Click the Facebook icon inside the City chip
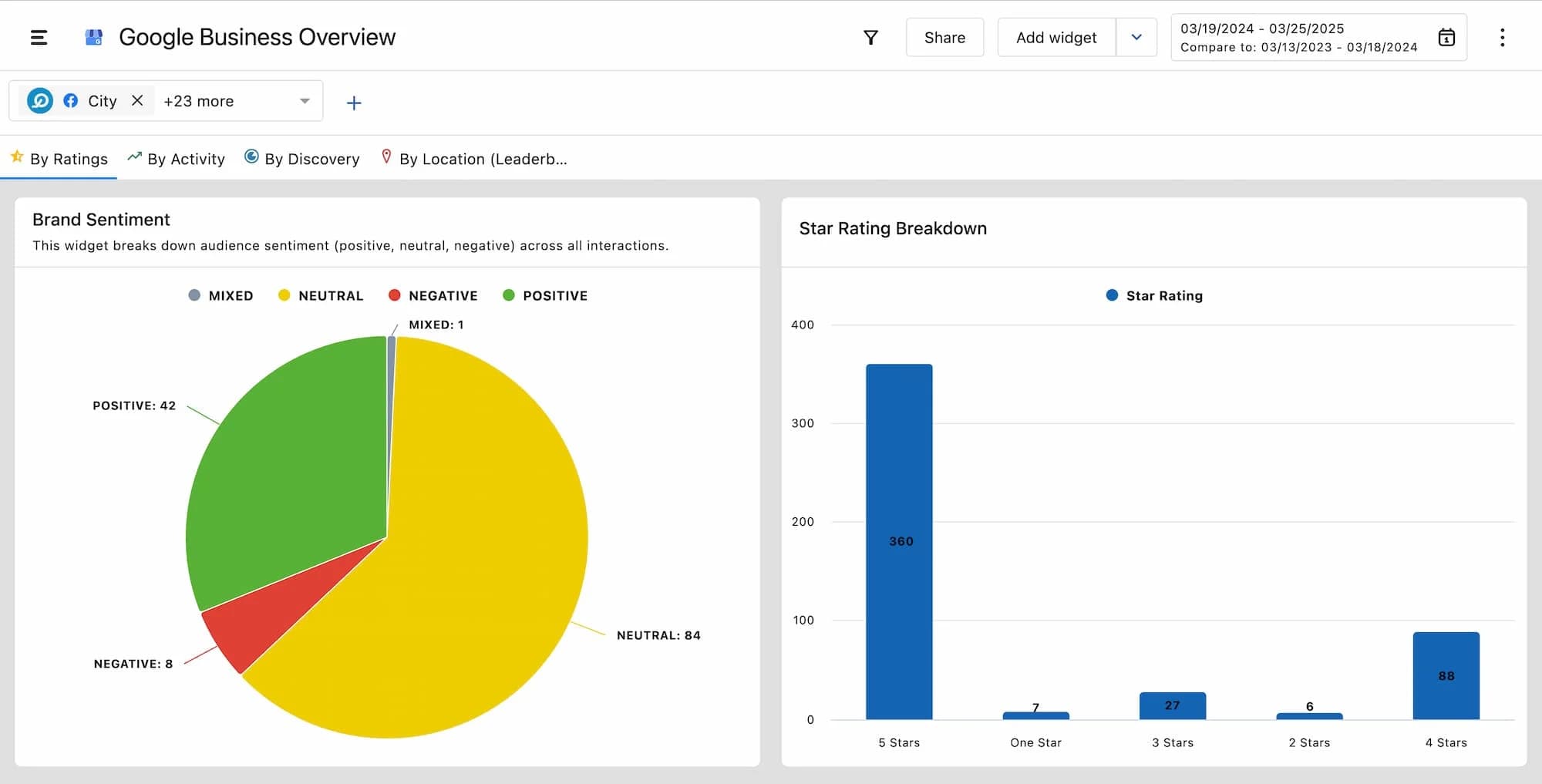The height and width of the screenshot is (784, 1542). pyautogui.click(x=70, y=100)
